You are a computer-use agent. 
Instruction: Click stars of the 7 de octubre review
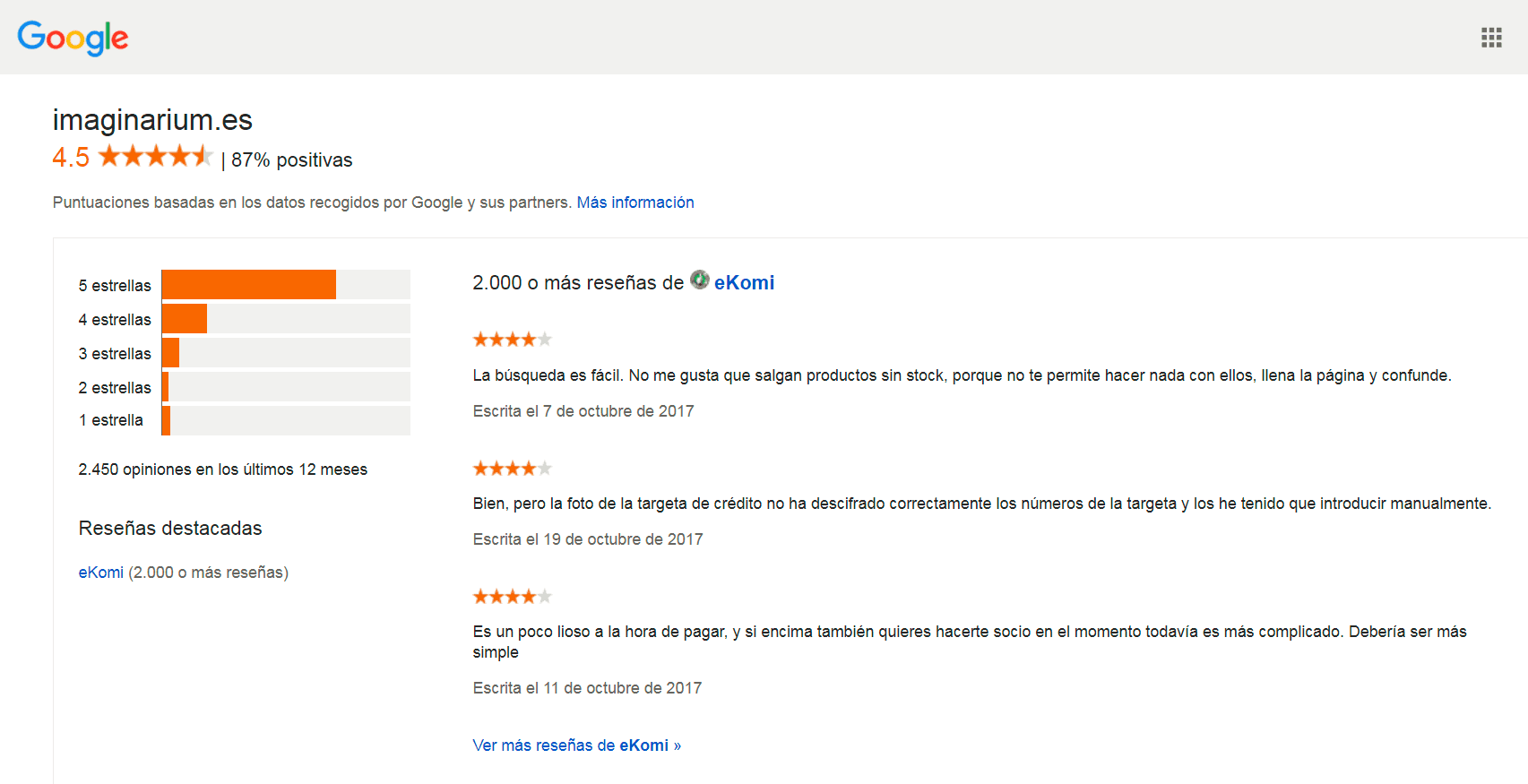coord(513,340)
